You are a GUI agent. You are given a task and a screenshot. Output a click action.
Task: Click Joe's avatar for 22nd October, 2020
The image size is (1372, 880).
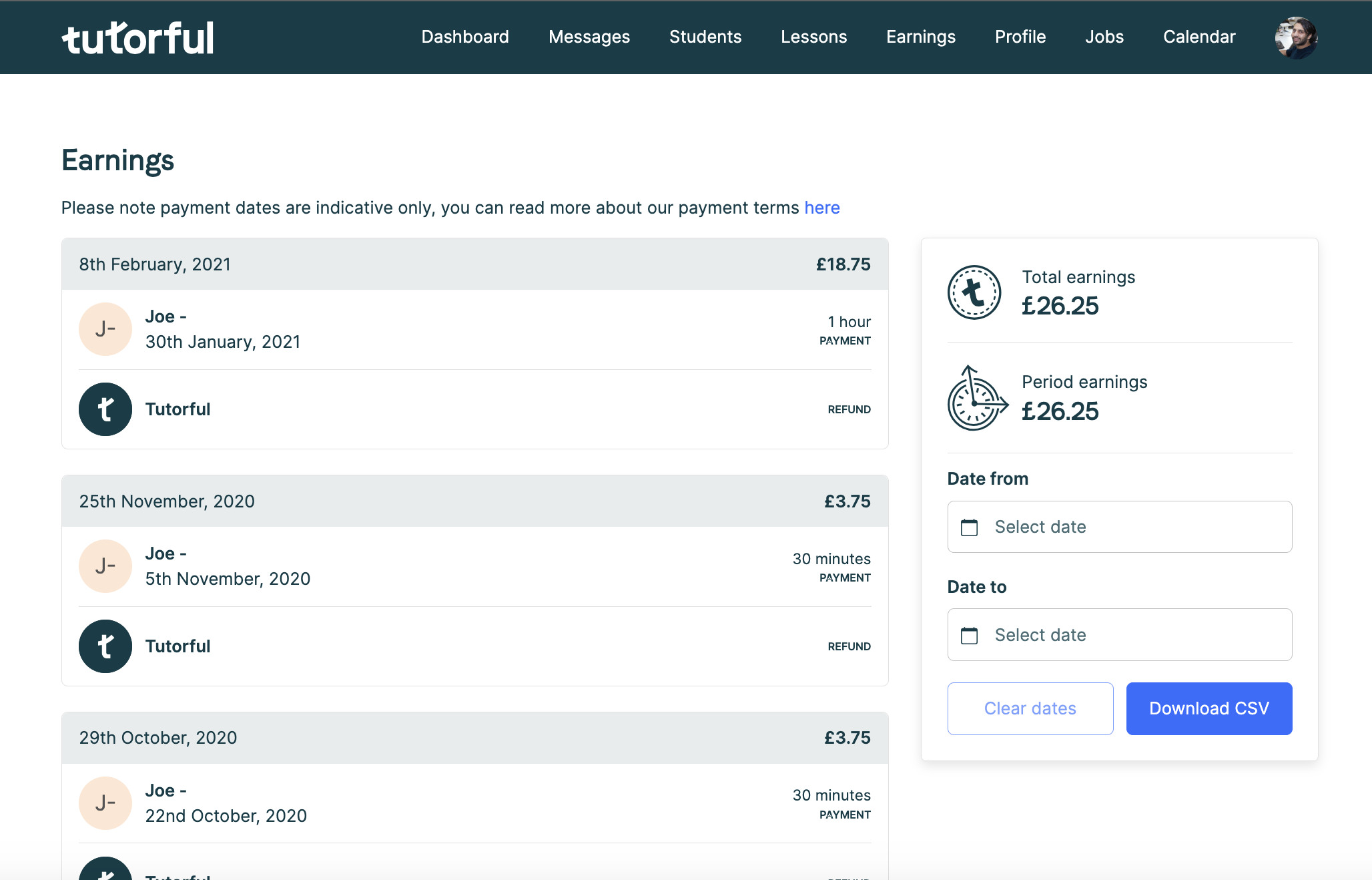pos(105,803)
